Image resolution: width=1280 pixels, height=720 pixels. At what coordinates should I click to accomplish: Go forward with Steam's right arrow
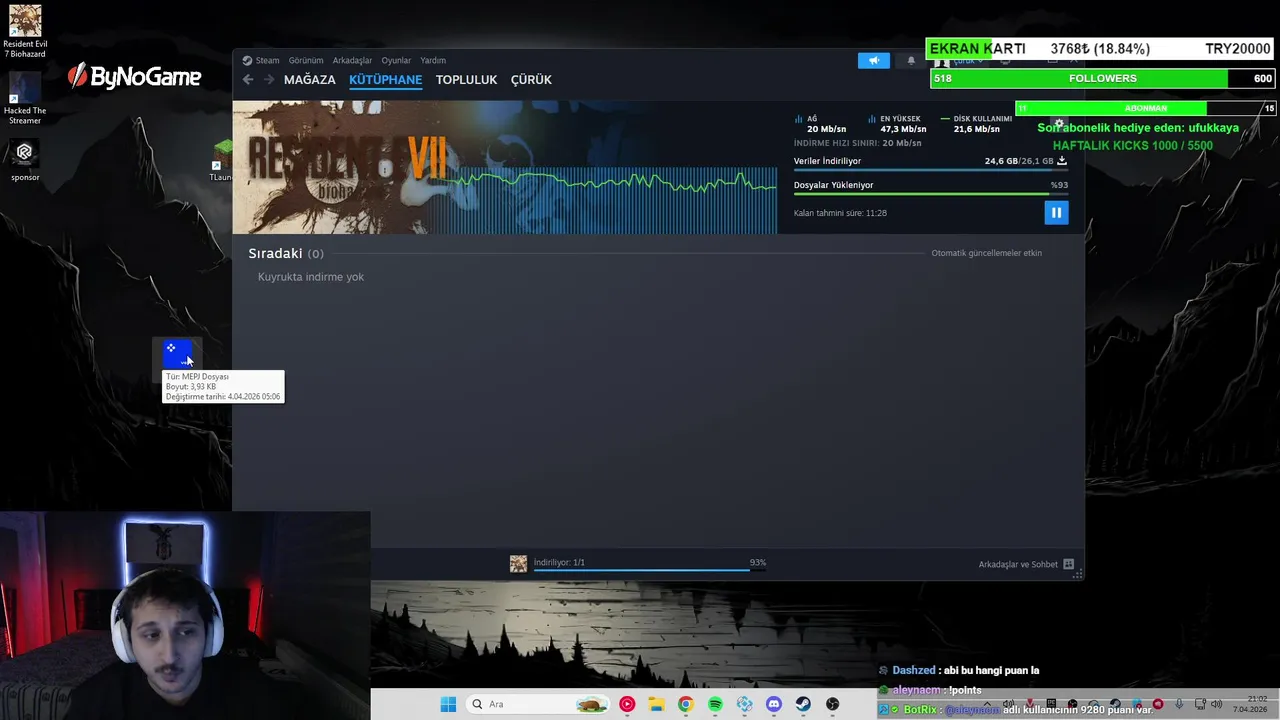coord(269,80)
